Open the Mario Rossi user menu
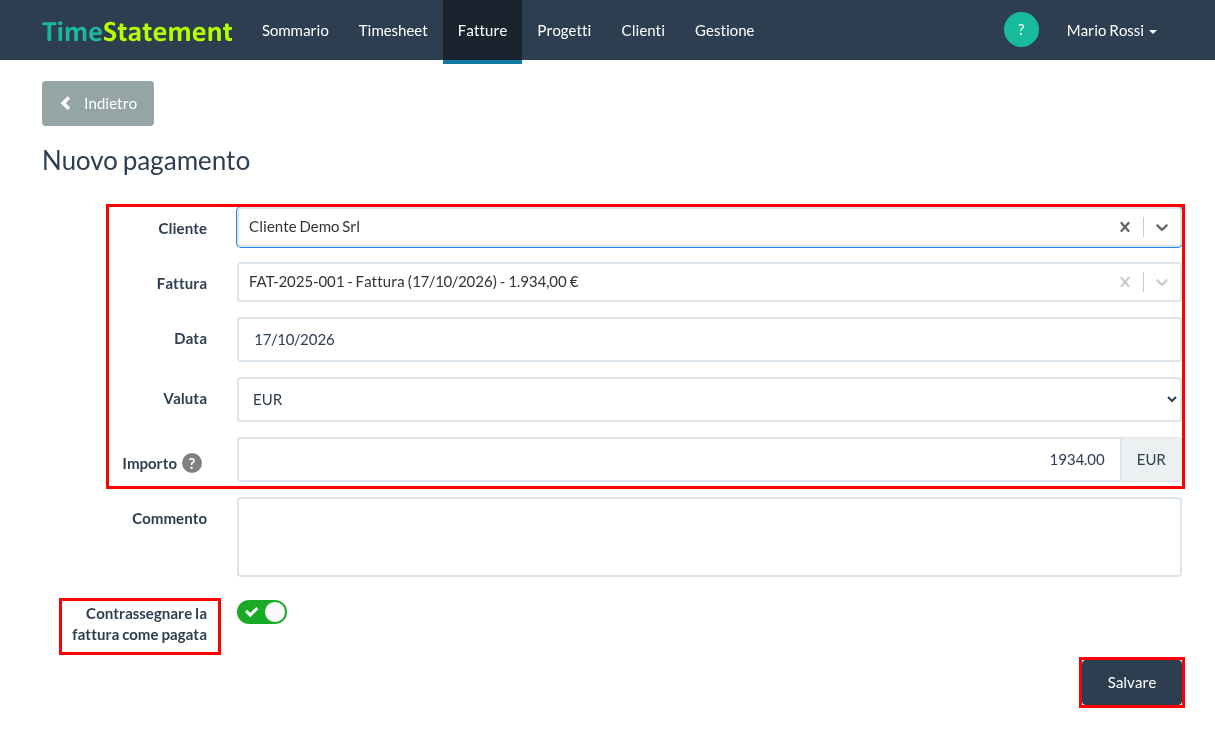Viewport: 1215px width, 743px height. 1112,31
